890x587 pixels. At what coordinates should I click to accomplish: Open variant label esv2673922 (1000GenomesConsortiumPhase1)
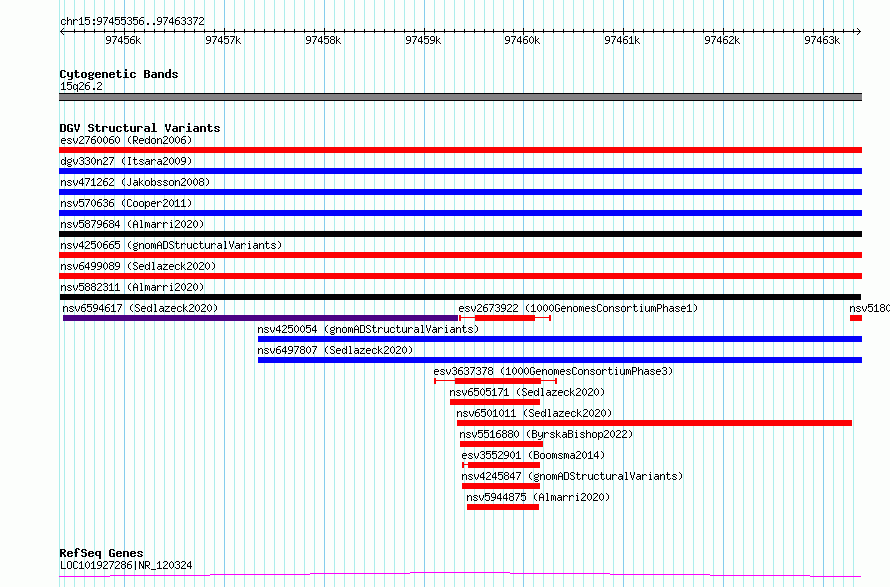[578, 308]
